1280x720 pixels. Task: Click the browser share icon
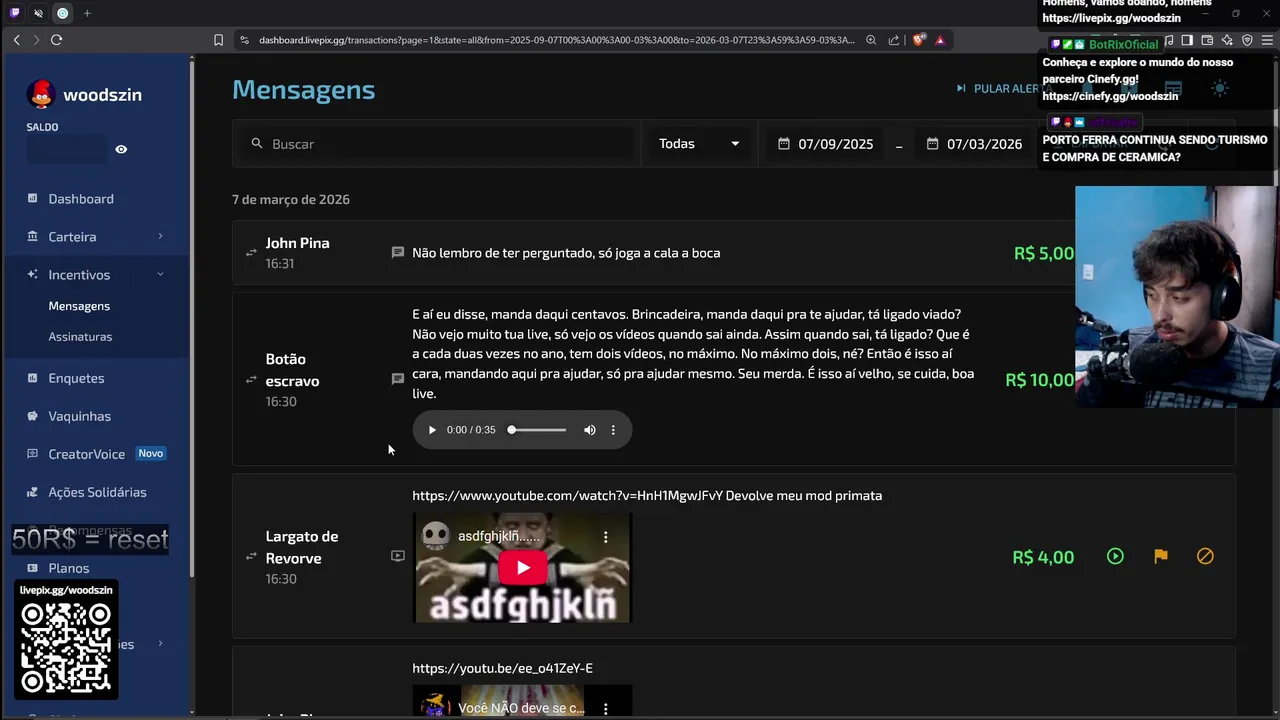(892, 40)
